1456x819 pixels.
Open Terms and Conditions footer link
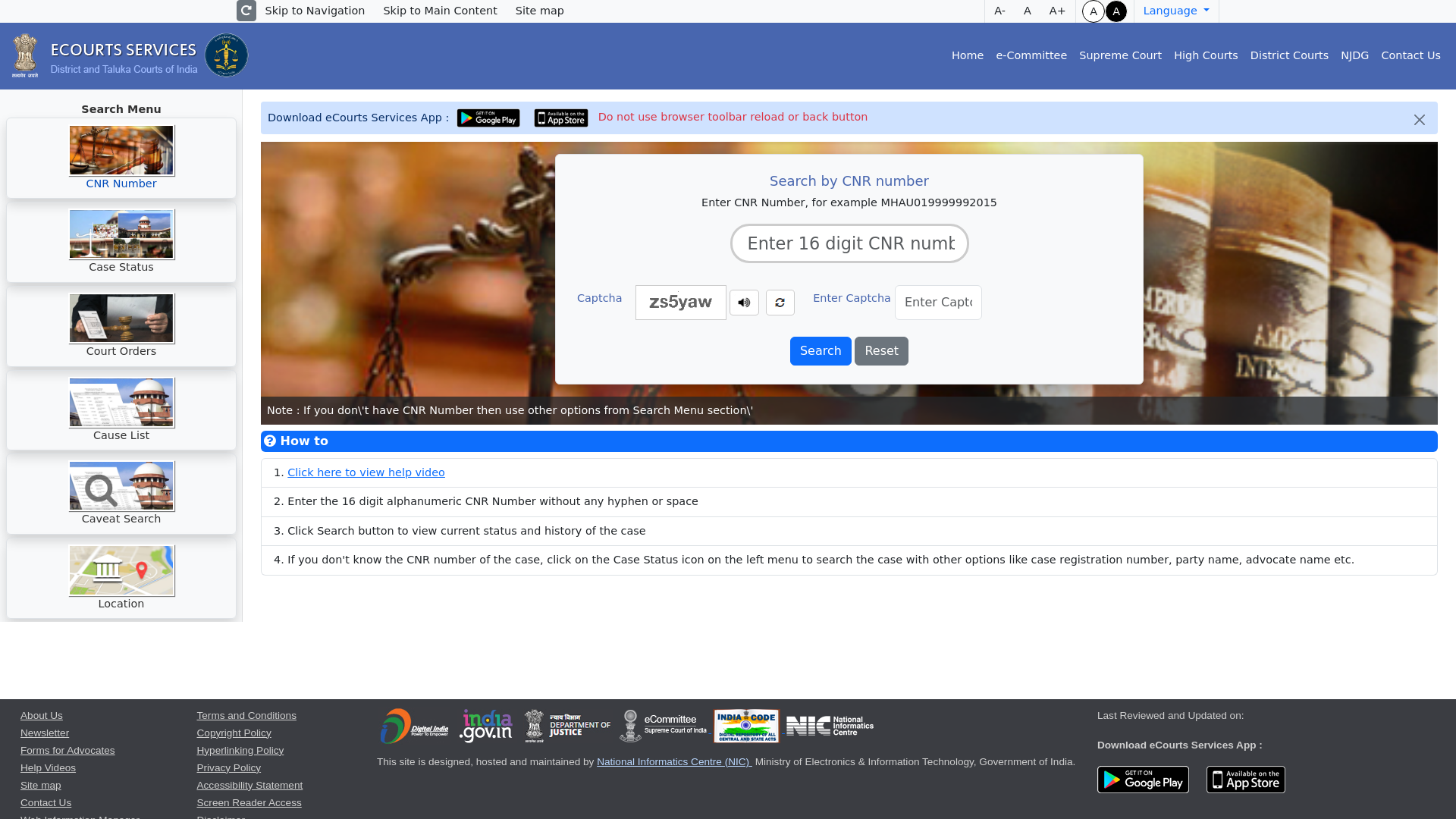point(246,716)
